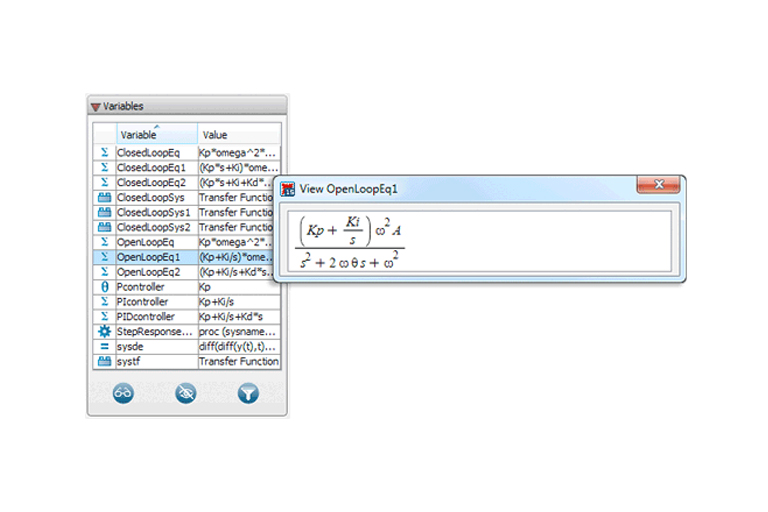Click the glasses view-variable icon
Viewport: 768px width, 512px height.
click(123, 393)
